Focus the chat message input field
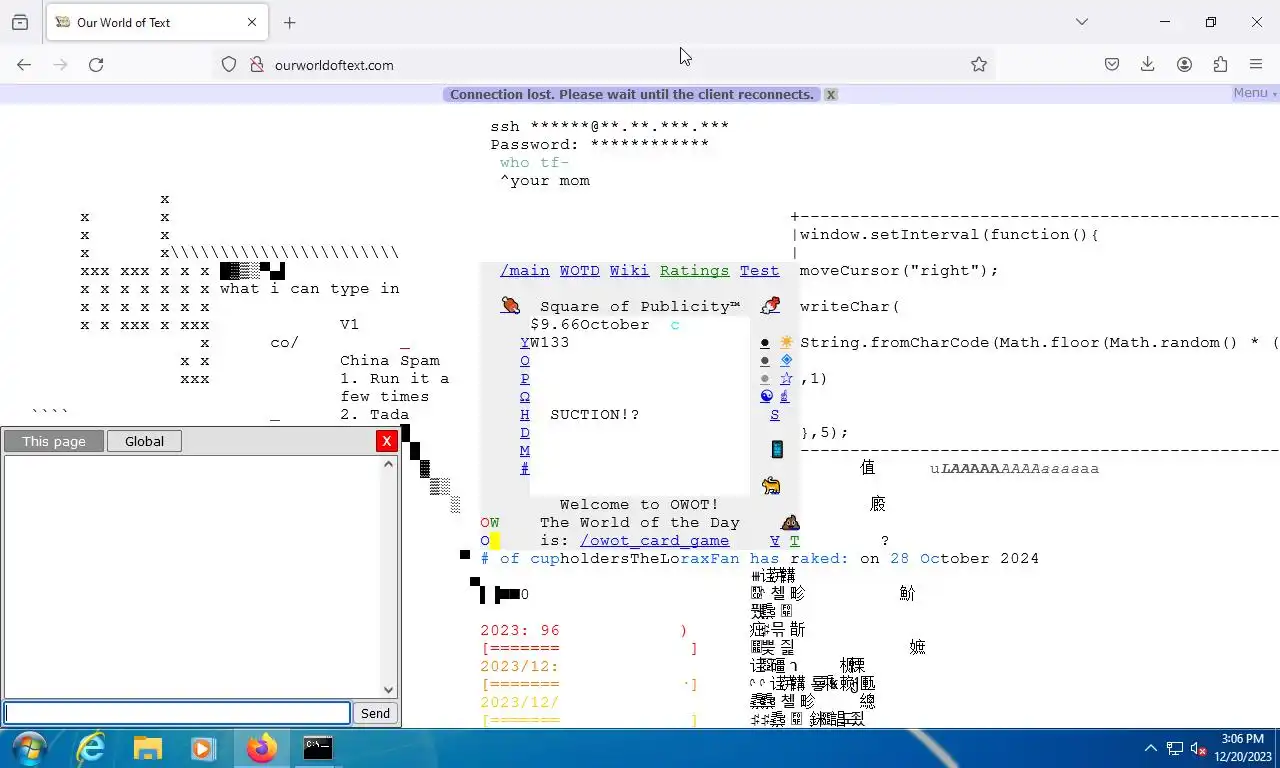 point(177,713)
